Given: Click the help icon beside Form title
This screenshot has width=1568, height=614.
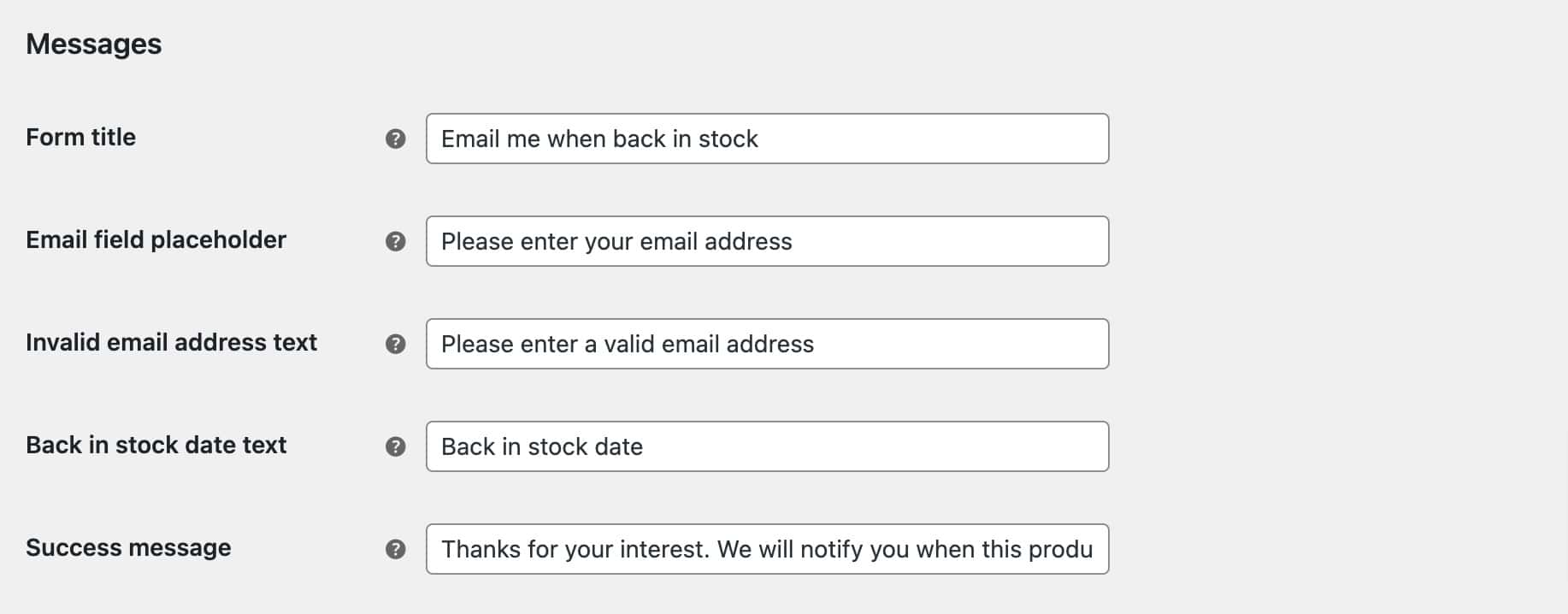Looking at the screenshot, I should (395, 139).
